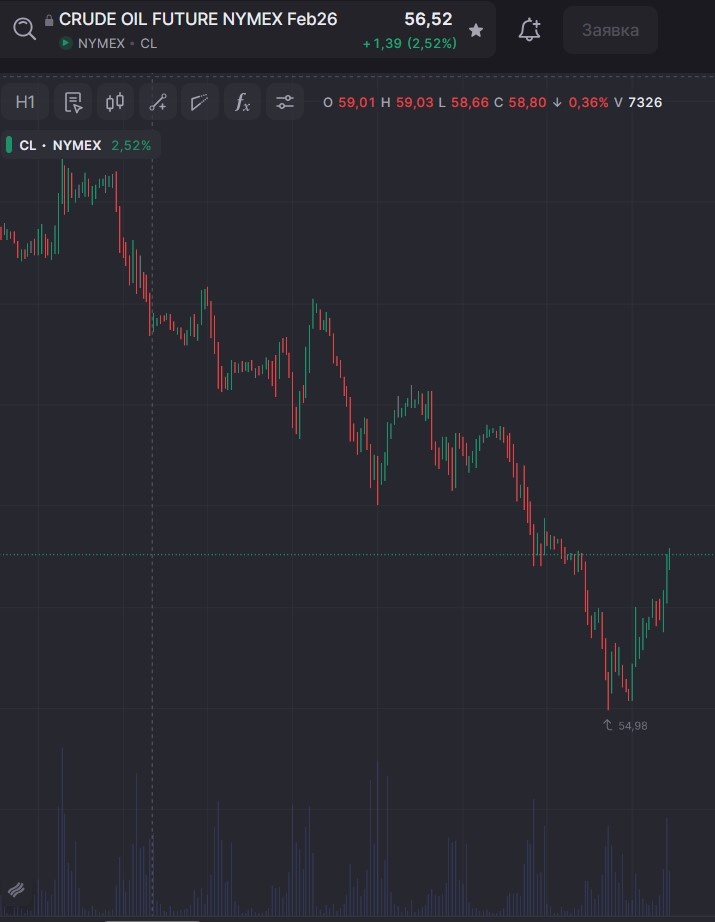The height and width of the screenshot is (922, 715).
Task: Add CRUDE OIL FUTURE to favorites star
Action: [x=476, y=31]
